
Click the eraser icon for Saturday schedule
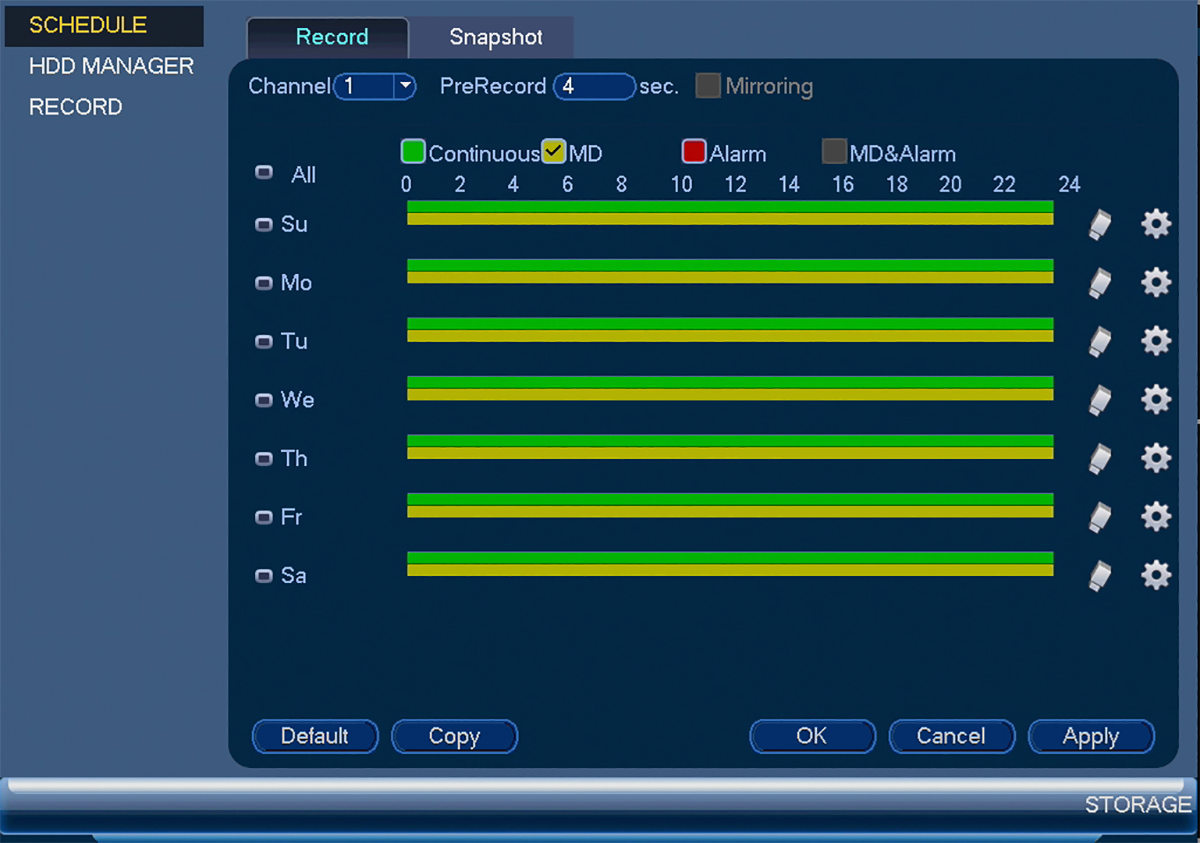pos(1100,576)
